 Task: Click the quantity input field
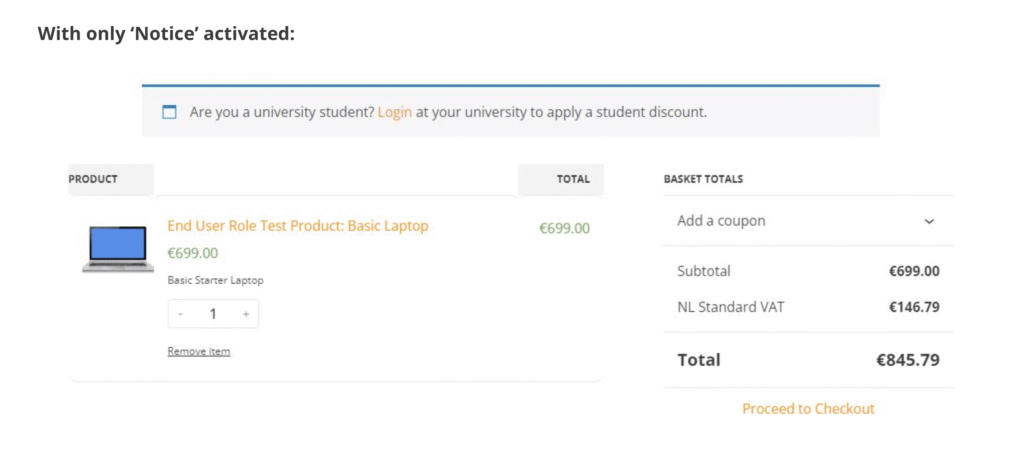coord(213,314)
